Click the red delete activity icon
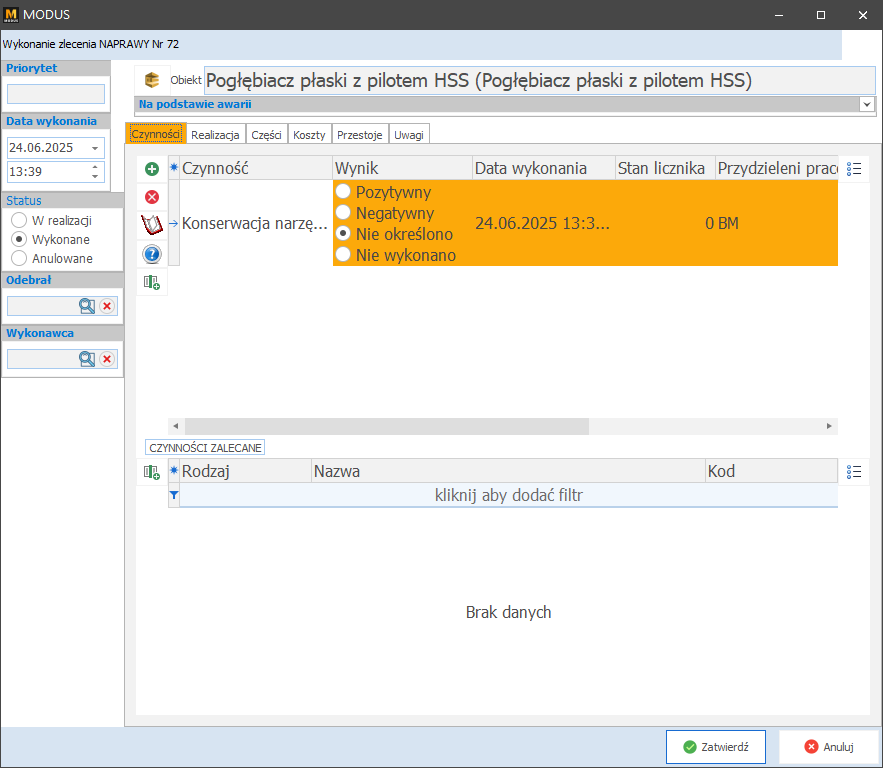Screen dimensions: 883x768 (x=152, y=197)
